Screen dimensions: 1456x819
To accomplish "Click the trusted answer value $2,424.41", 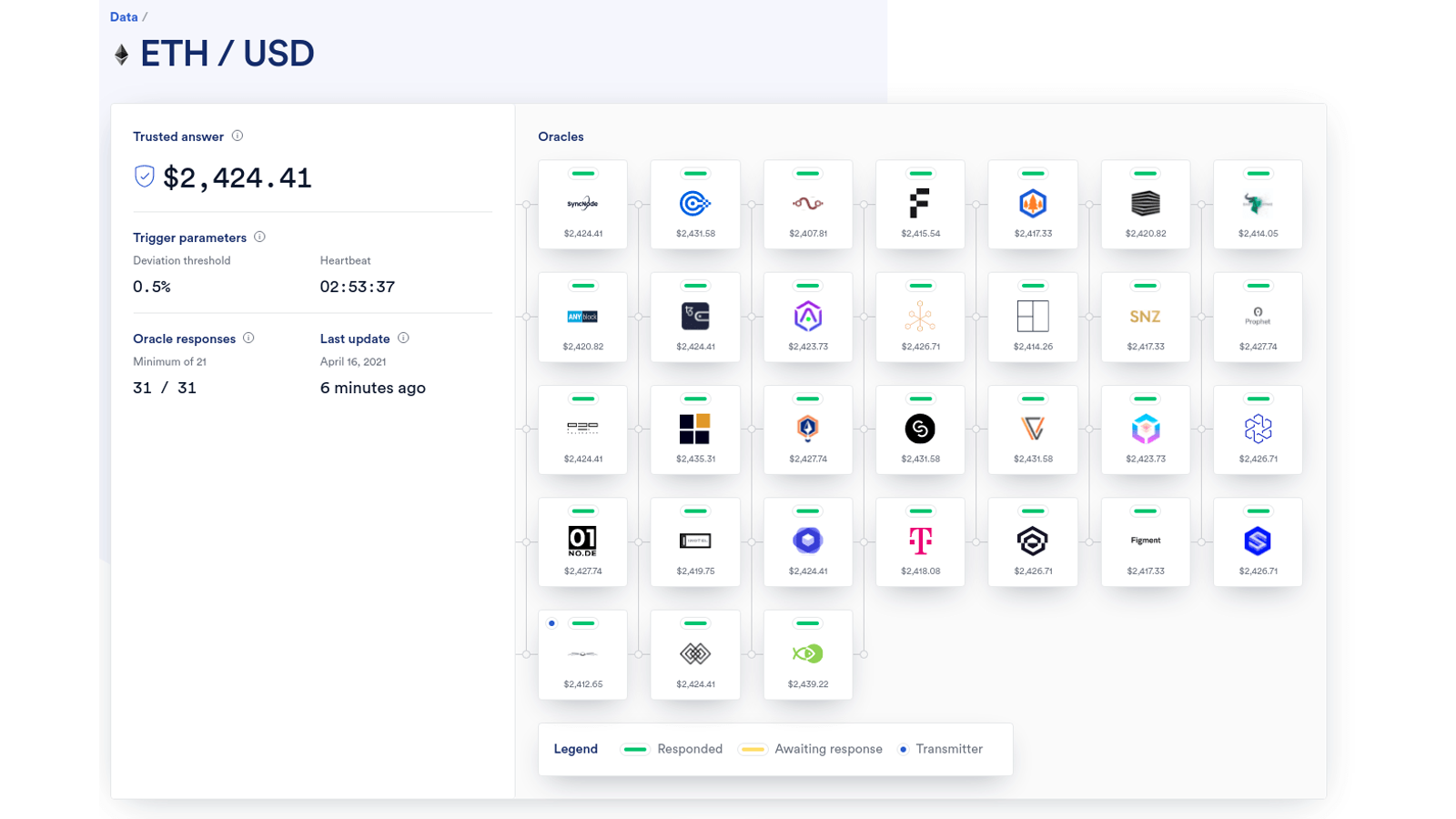I will point(238,177).
